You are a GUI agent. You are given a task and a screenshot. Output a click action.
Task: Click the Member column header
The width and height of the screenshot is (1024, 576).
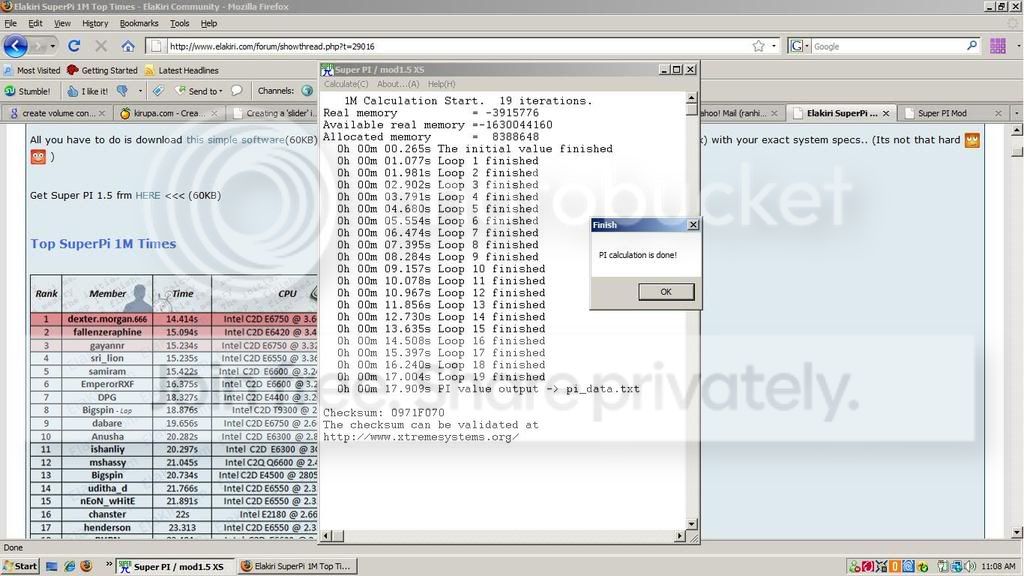[x=107, y=294]
